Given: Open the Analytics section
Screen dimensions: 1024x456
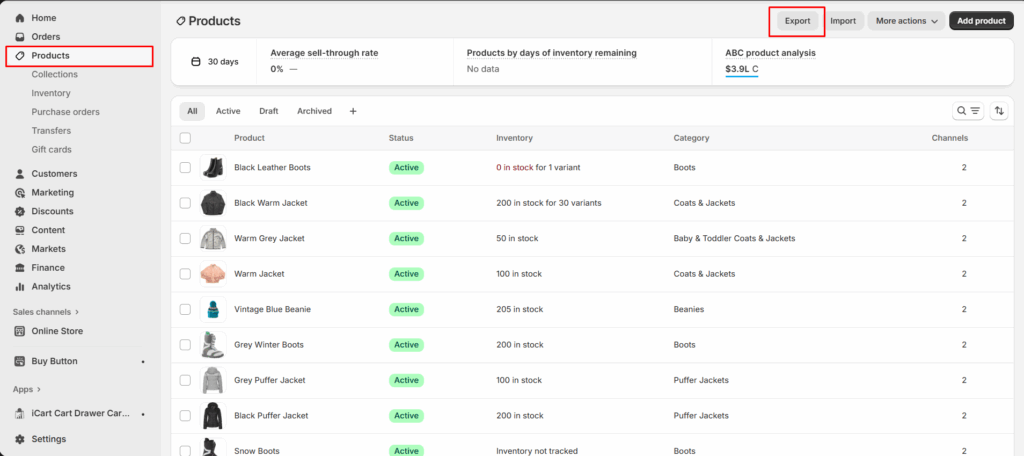Looking at the screenshot, I should (51, 286).
